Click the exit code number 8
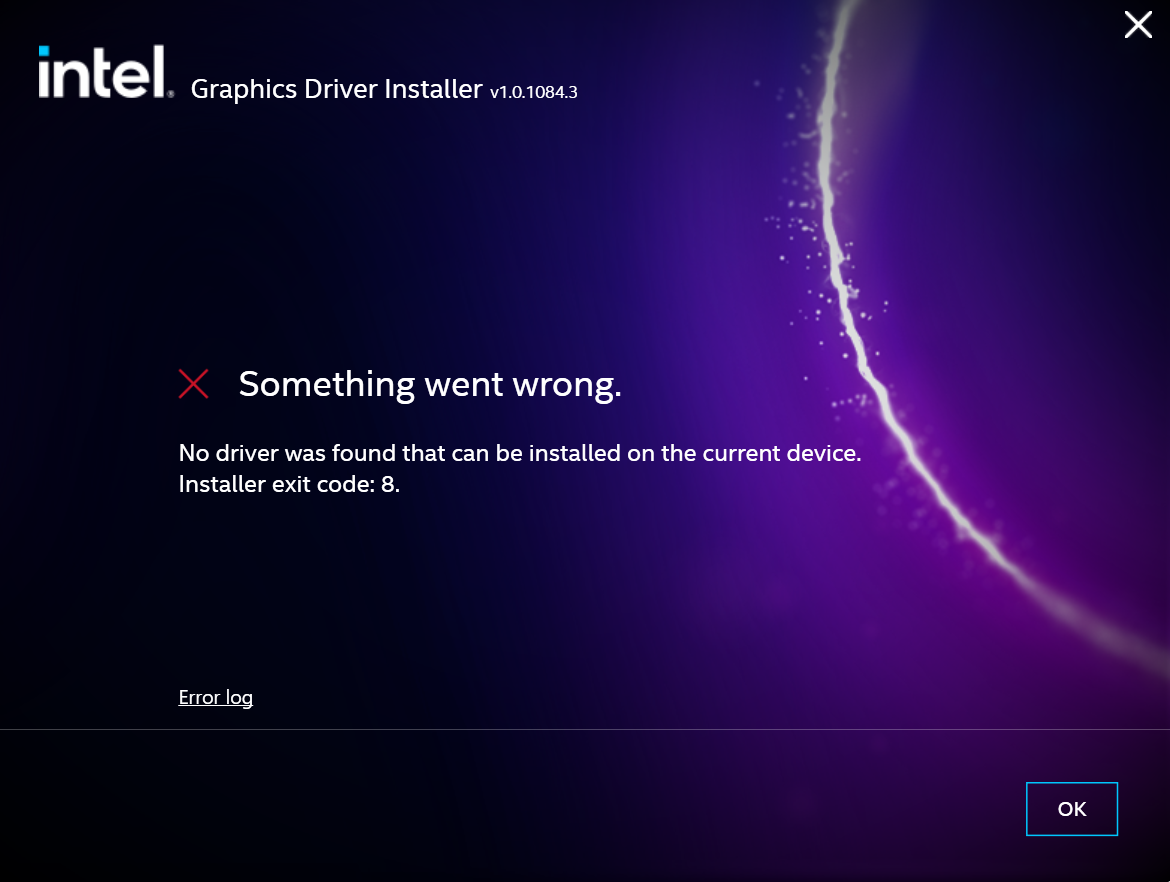 tap(388, 484)
